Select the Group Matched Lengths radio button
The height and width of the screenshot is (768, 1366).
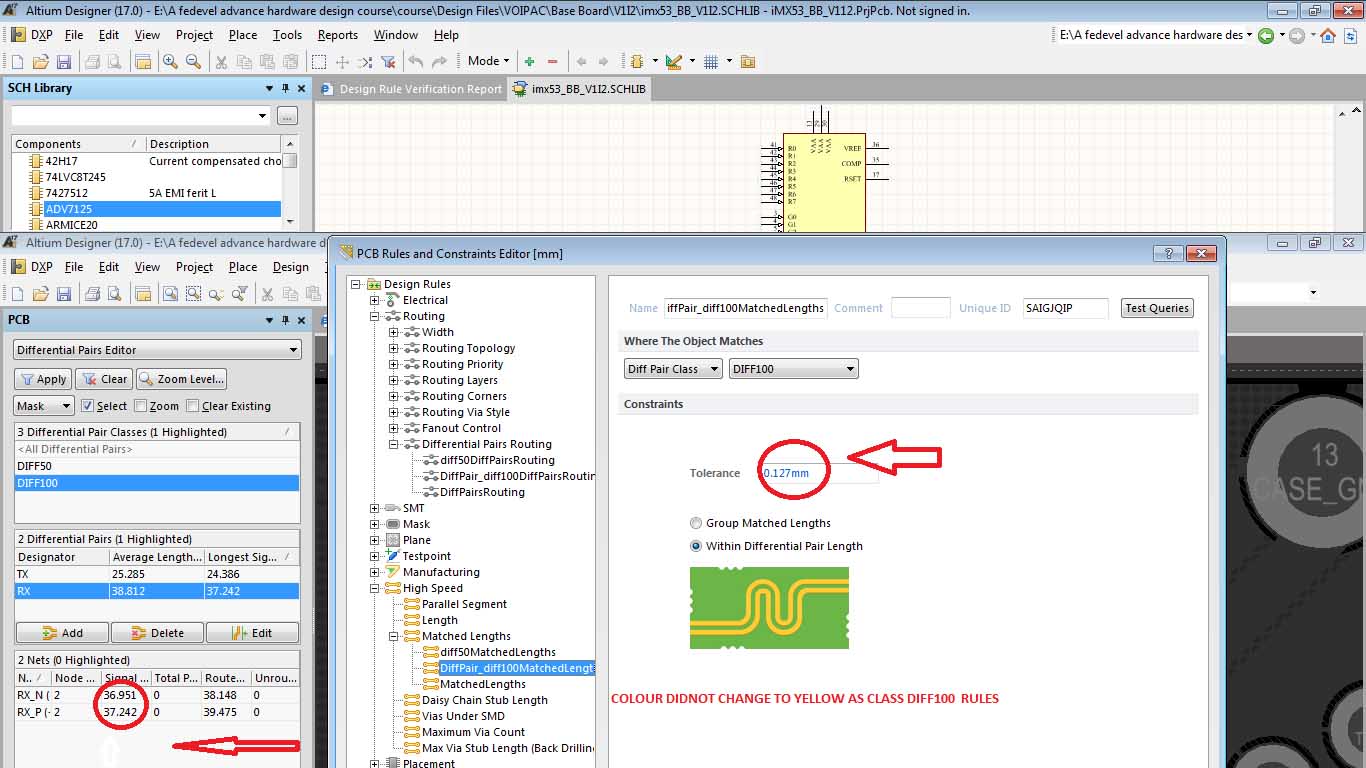click(696, 523)
